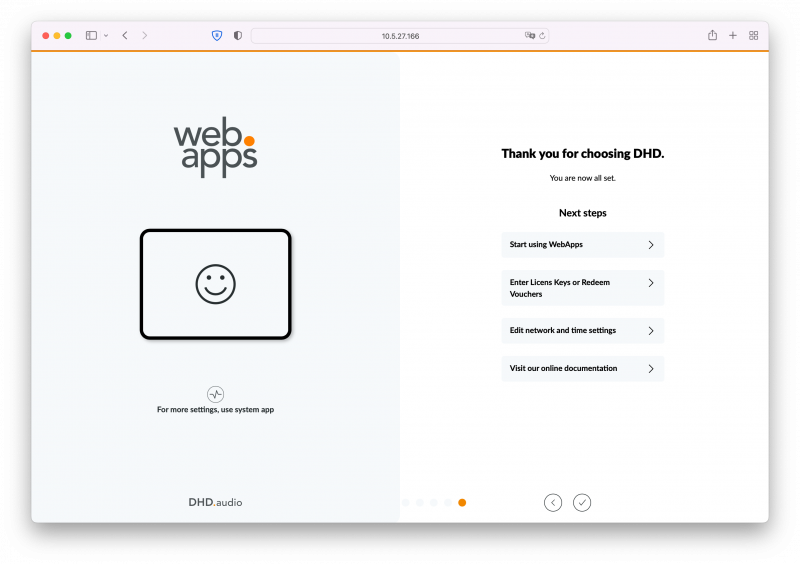Screen dimensions: 800x564
Task: Click the green full-screen window button
Action: [68, 35]
